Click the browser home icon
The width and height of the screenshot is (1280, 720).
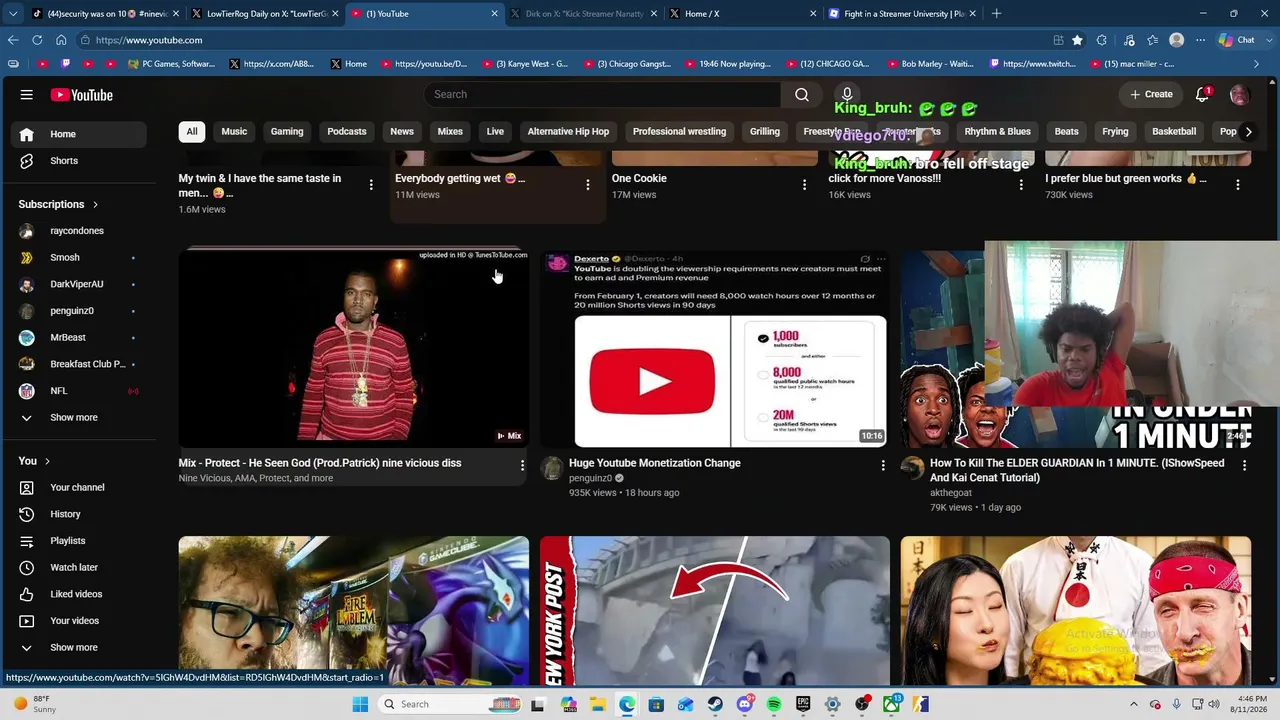[61, 40]
